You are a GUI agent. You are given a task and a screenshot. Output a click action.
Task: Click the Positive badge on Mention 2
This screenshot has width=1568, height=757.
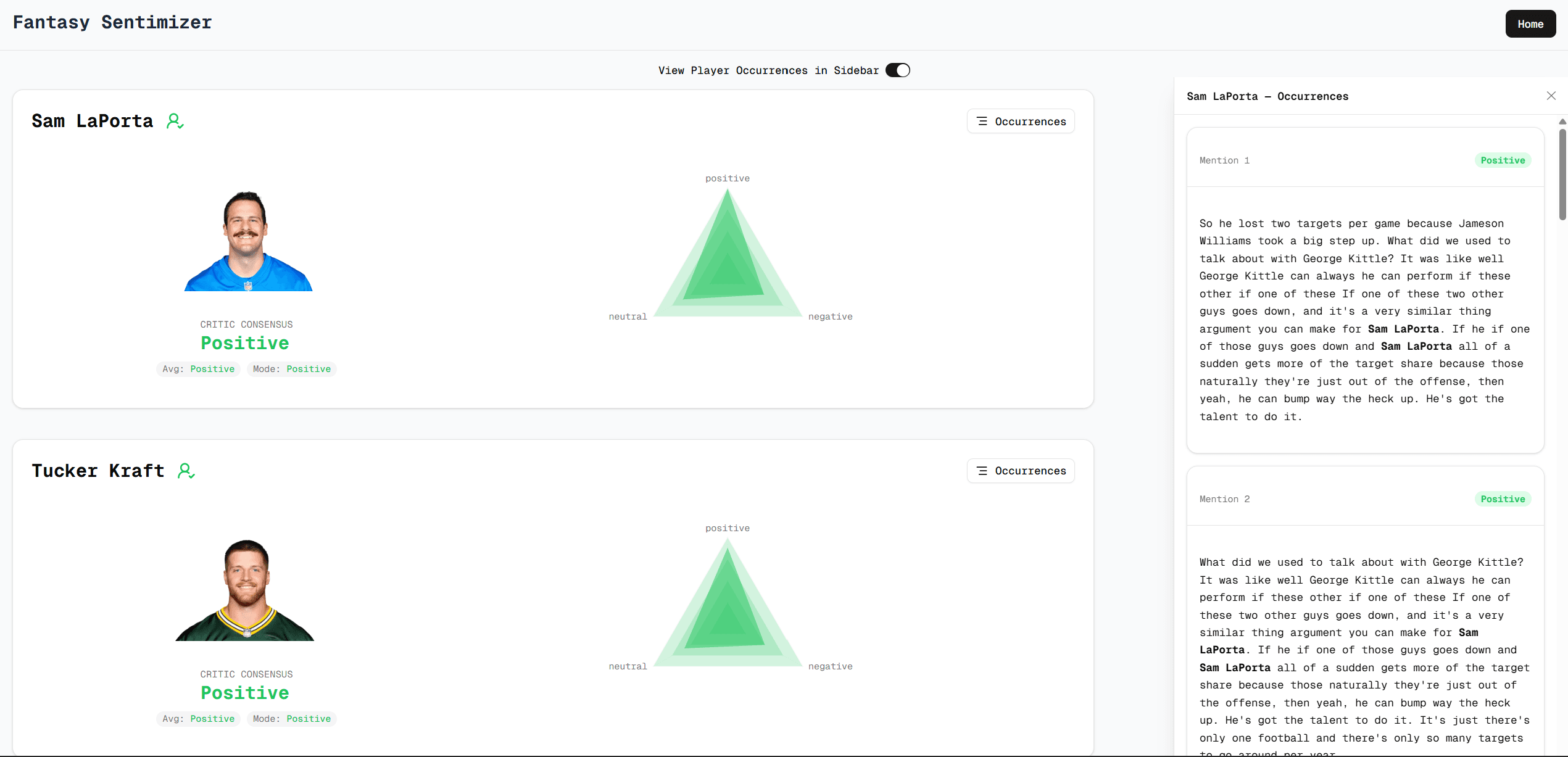point(1502,499)
